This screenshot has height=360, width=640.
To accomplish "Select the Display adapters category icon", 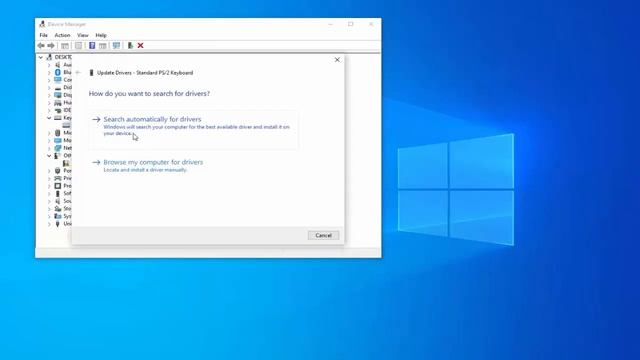I will tap(58, 95).
